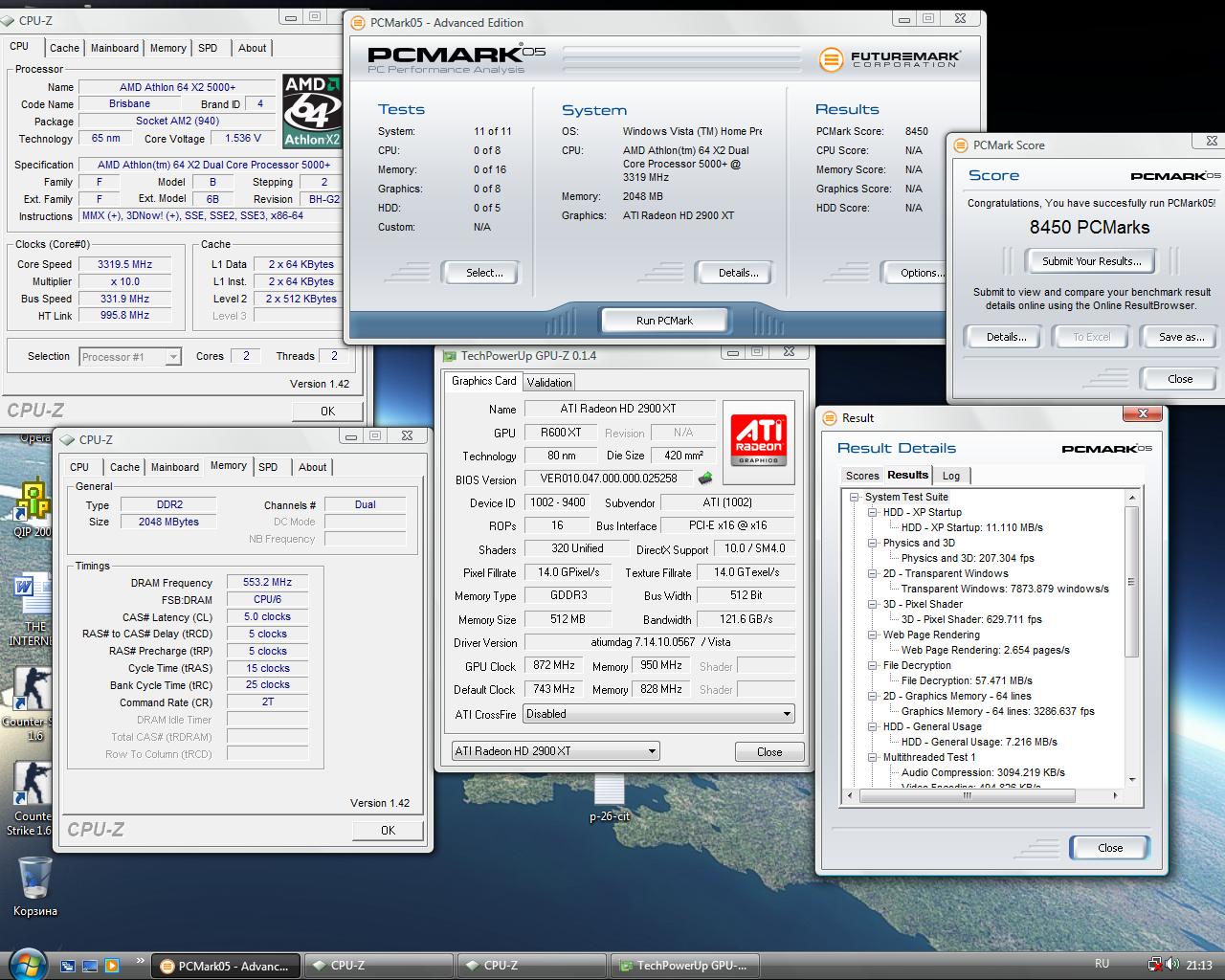
Task: Click the GPU Clock 872 MHz field
Action: [x=553, y=666]
